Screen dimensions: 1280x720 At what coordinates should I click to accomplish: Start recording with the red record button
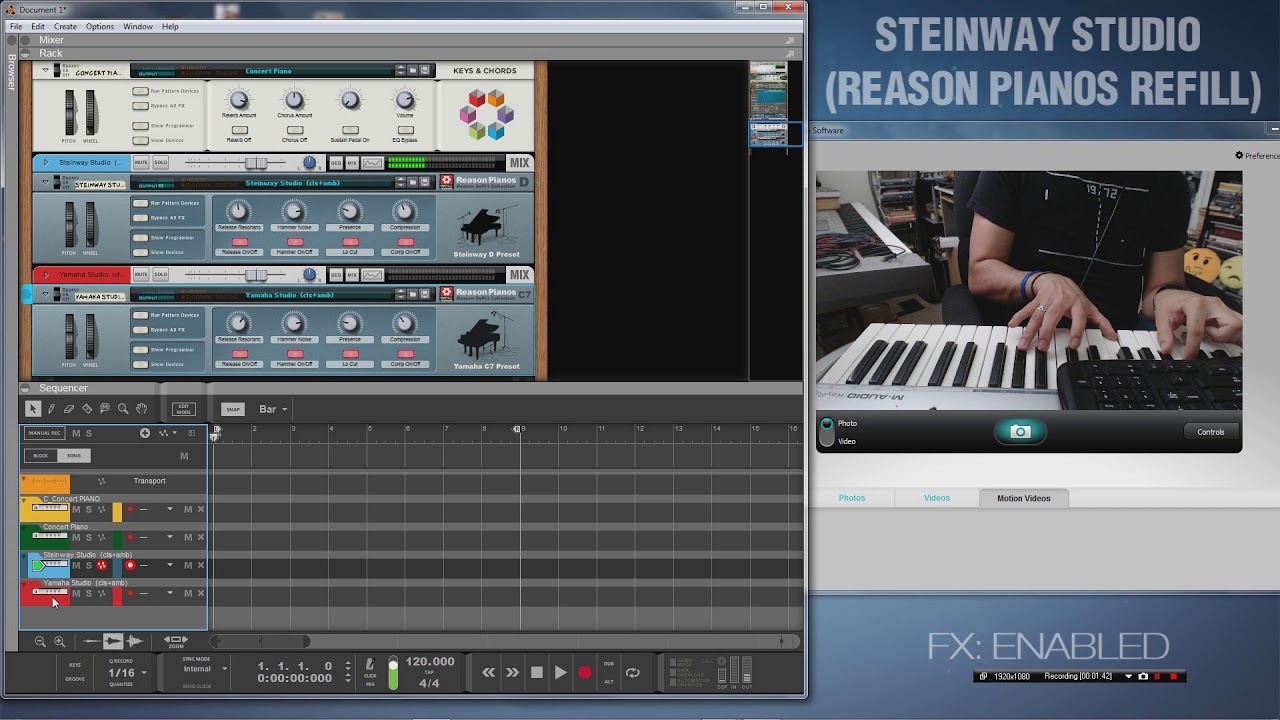click(x=585, y=673)
